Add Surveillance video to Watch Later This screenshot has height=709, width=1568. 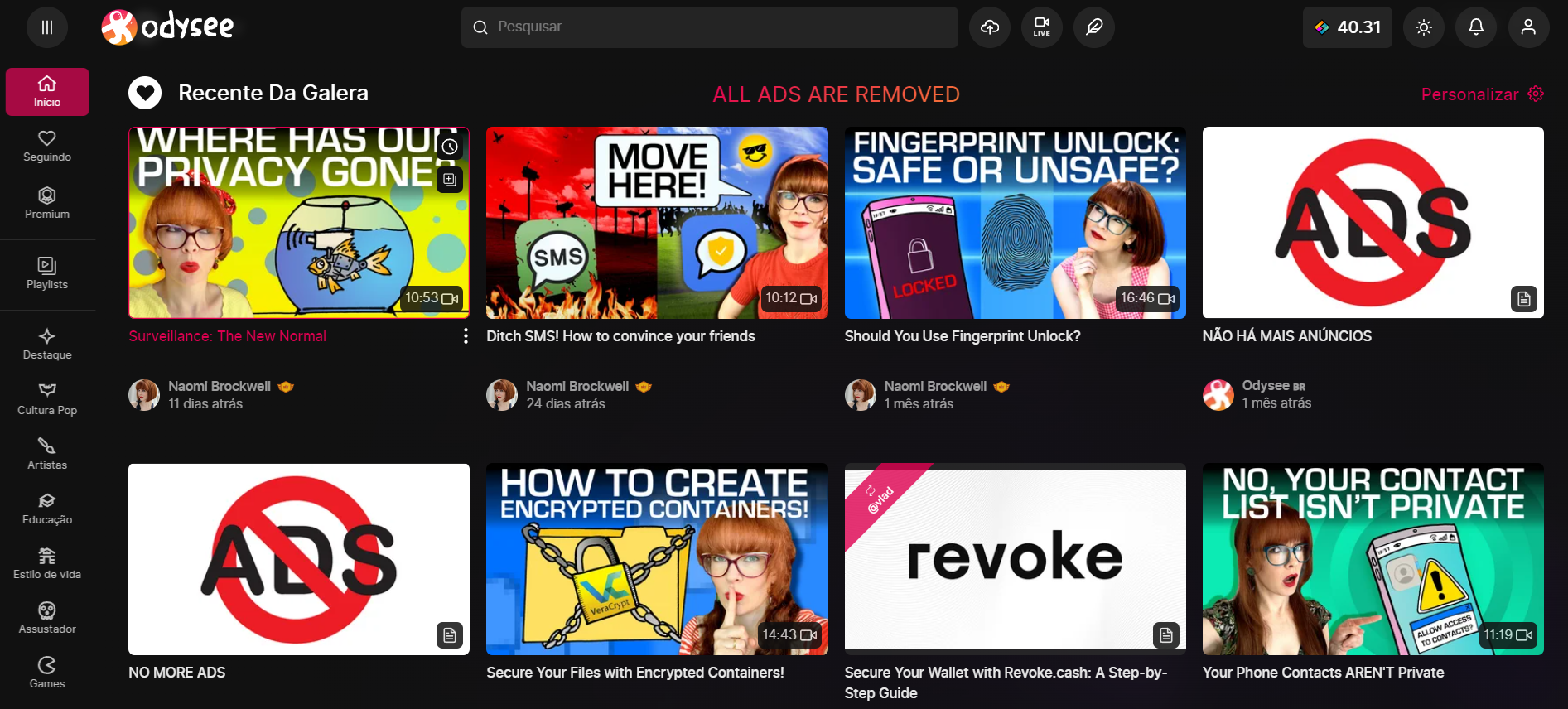point(450,147)
